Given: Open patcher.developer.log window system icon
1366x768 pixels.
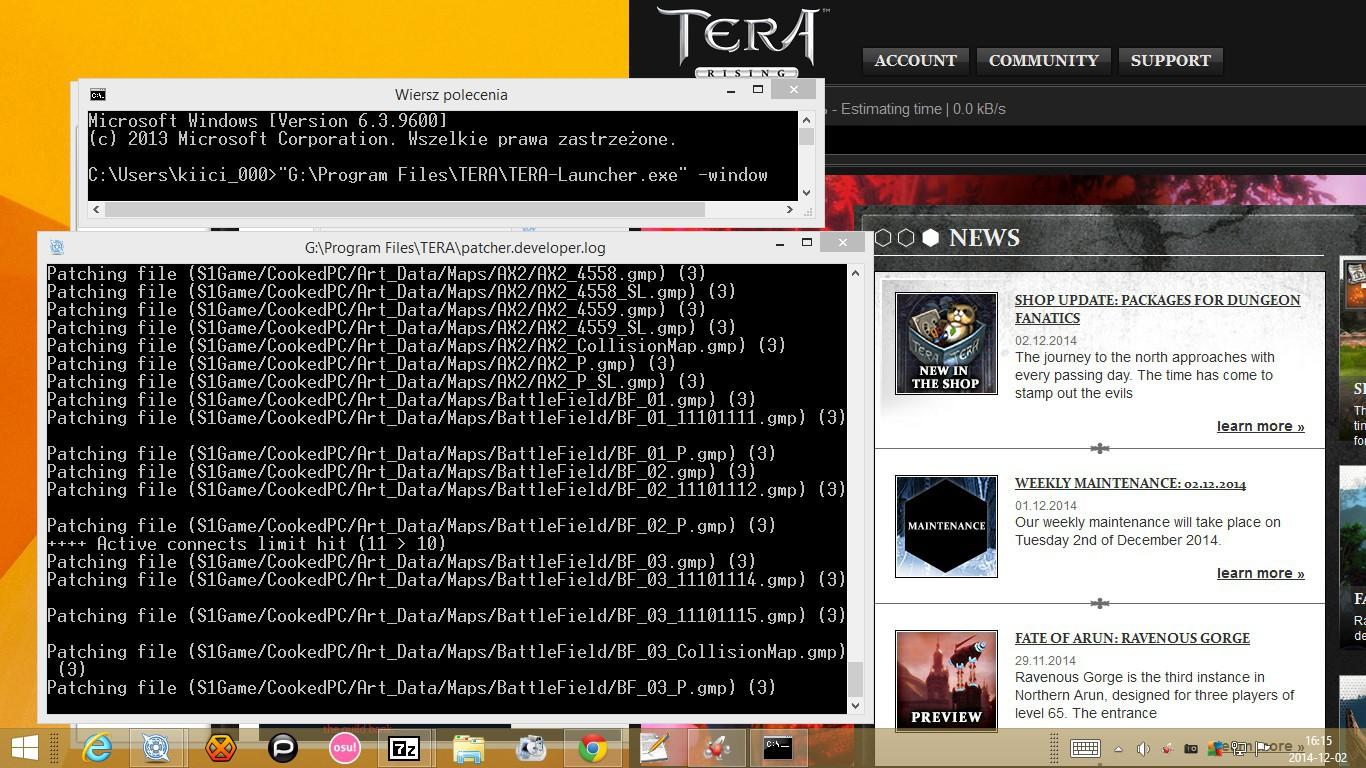Looking at the screenshot, I should (x=57, y=247).
